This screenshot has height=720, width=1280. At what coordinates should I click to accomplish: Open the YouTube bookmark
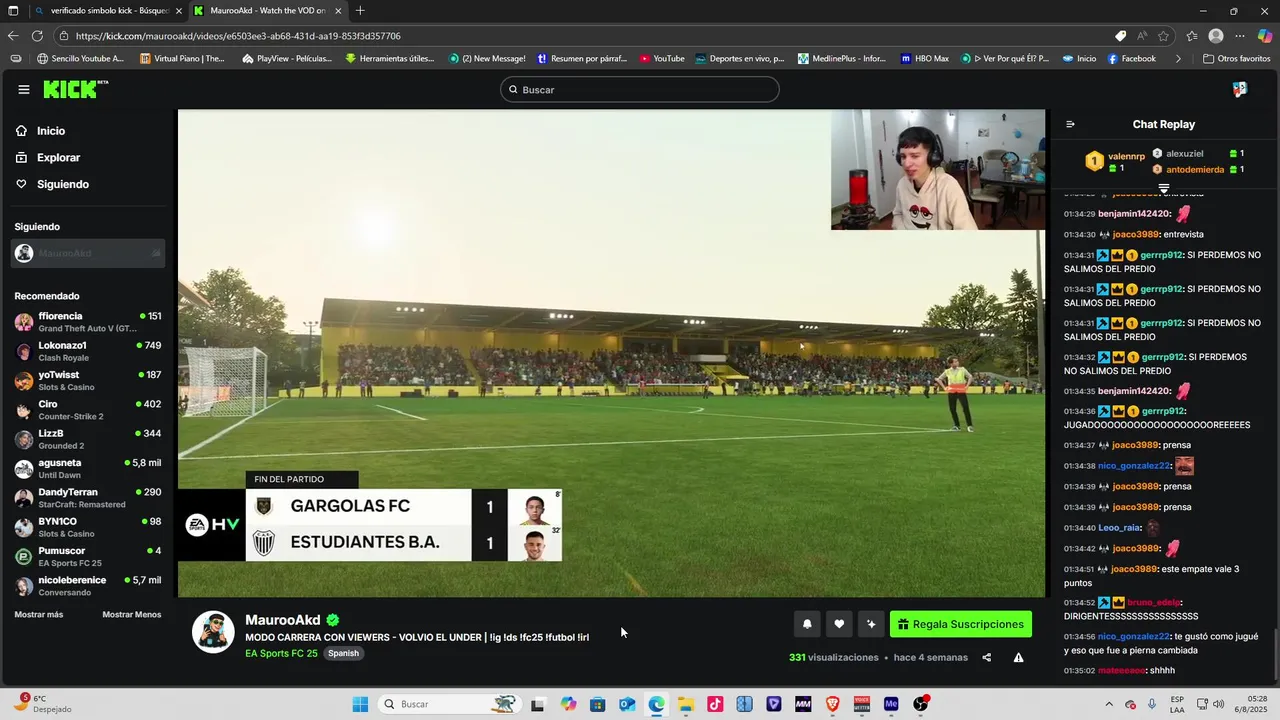(662, 59)
